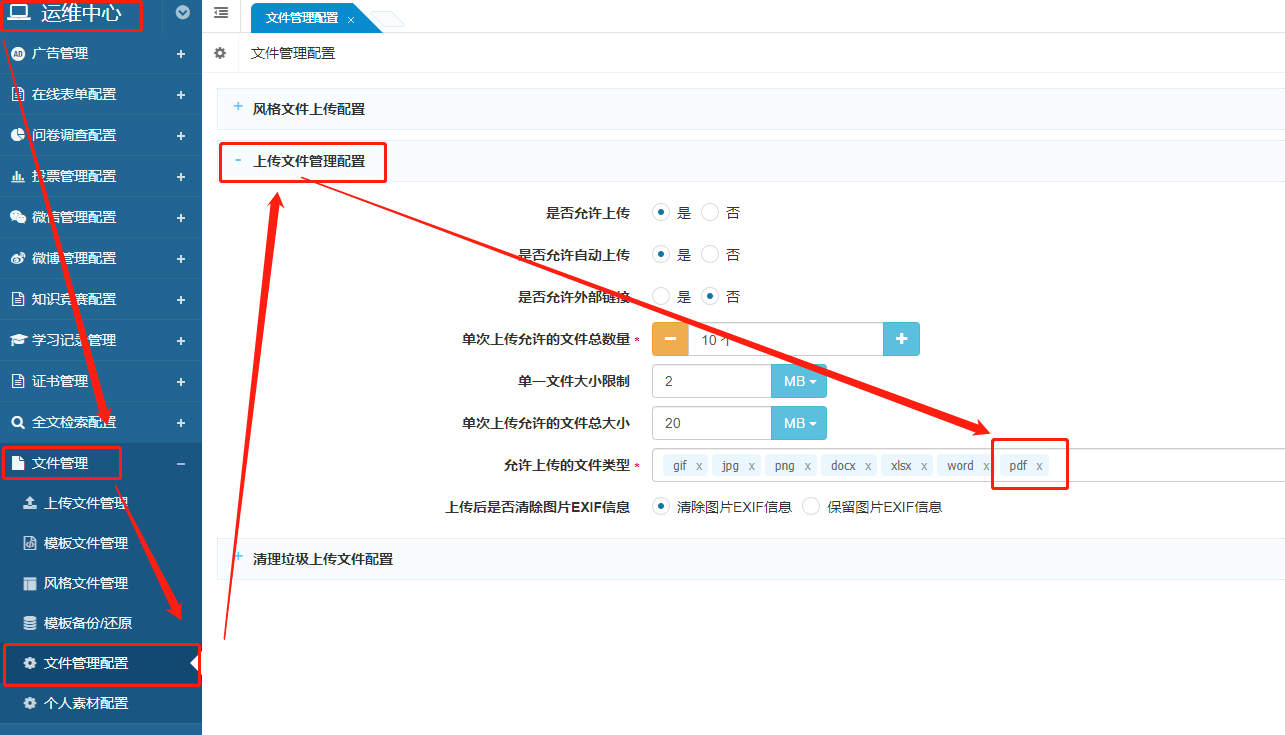Choose 保留图片EXIF信息 option
The width and height of the screenshot is (1285, 735).
811,506
